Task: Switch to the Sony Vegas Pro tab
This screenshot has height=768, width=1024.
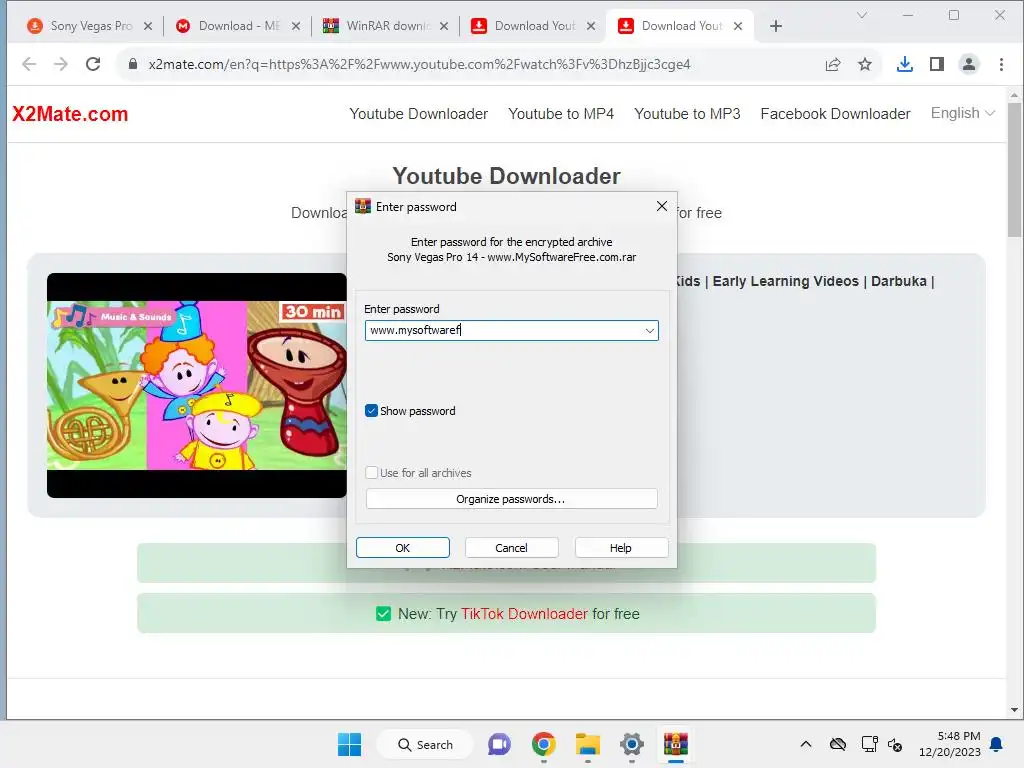Action: tap(91, 26)
